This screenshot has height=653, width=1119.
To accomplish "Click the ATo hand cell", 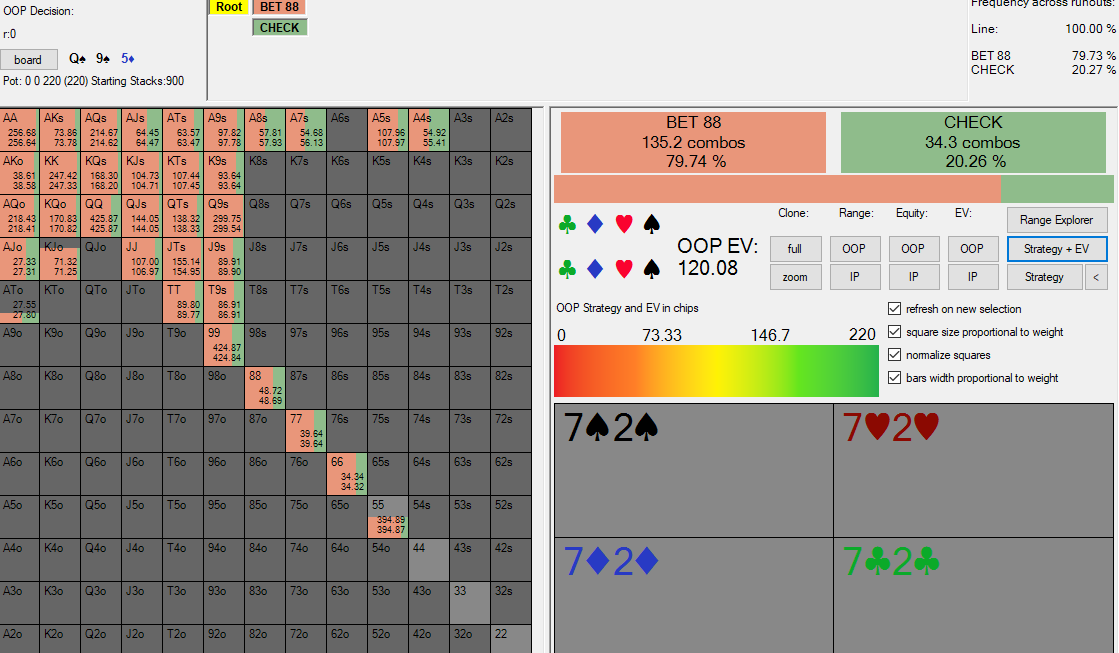I will 19,301.
